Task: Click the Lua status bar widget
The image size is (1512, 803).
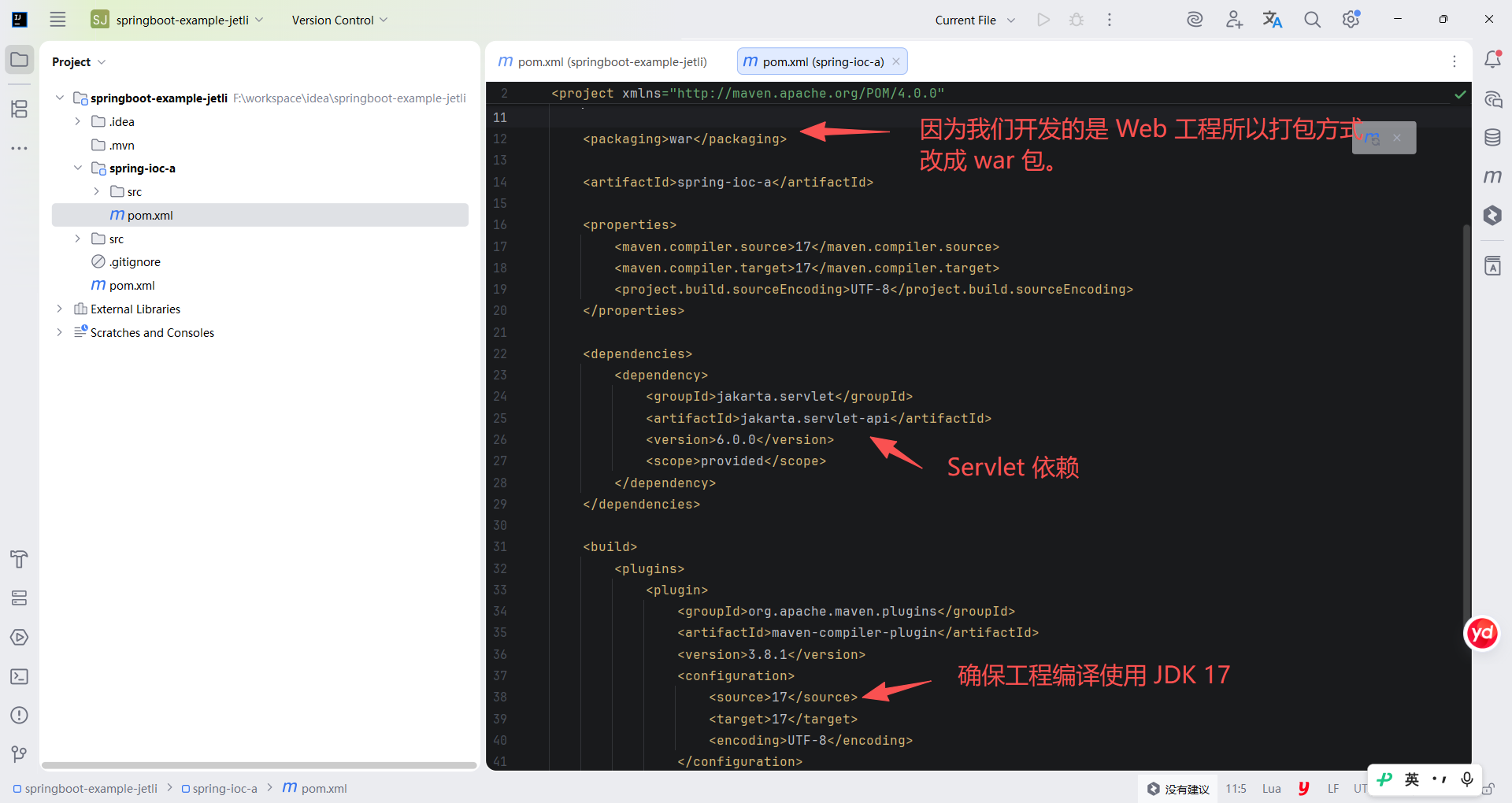Action: click(x=1271, y=788)
